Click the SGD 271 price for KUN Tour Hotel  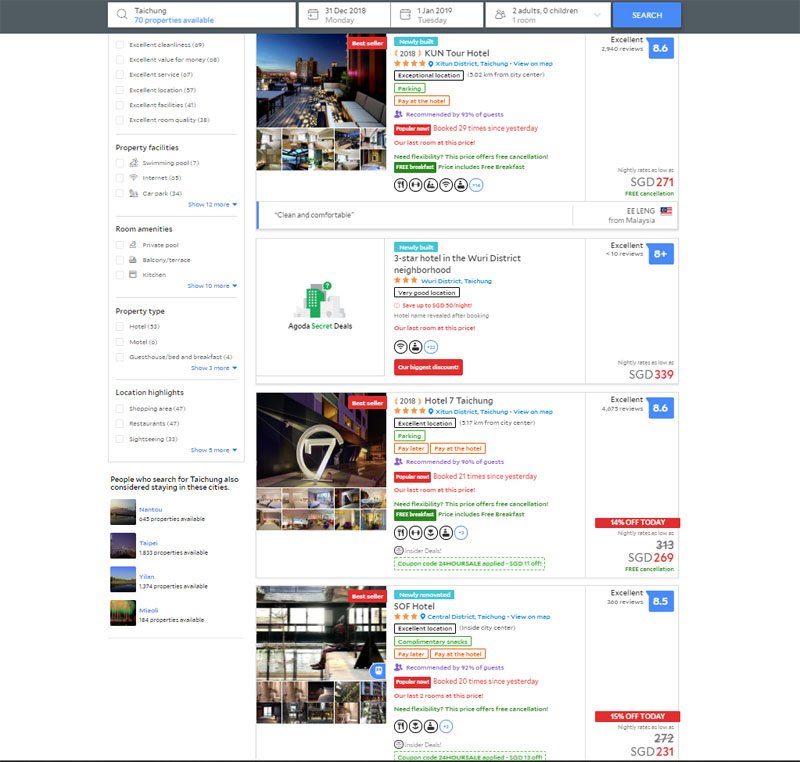pos(652,182)
